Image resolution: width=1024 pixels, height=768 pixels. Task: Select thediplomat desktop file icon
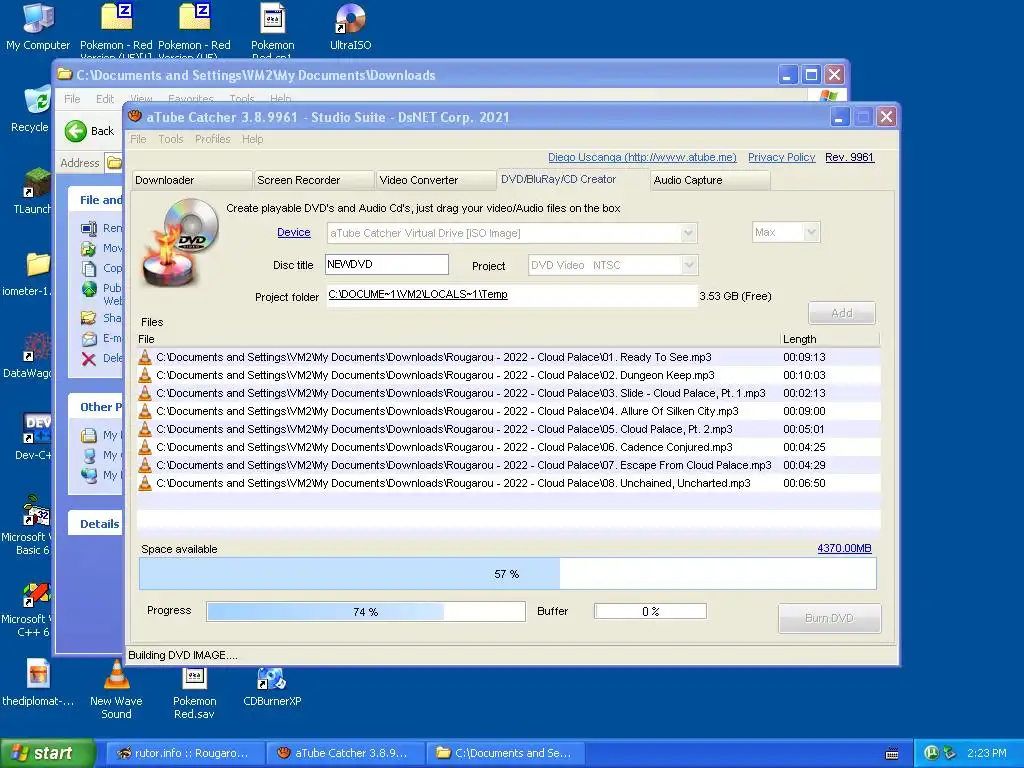pos(38,682)
